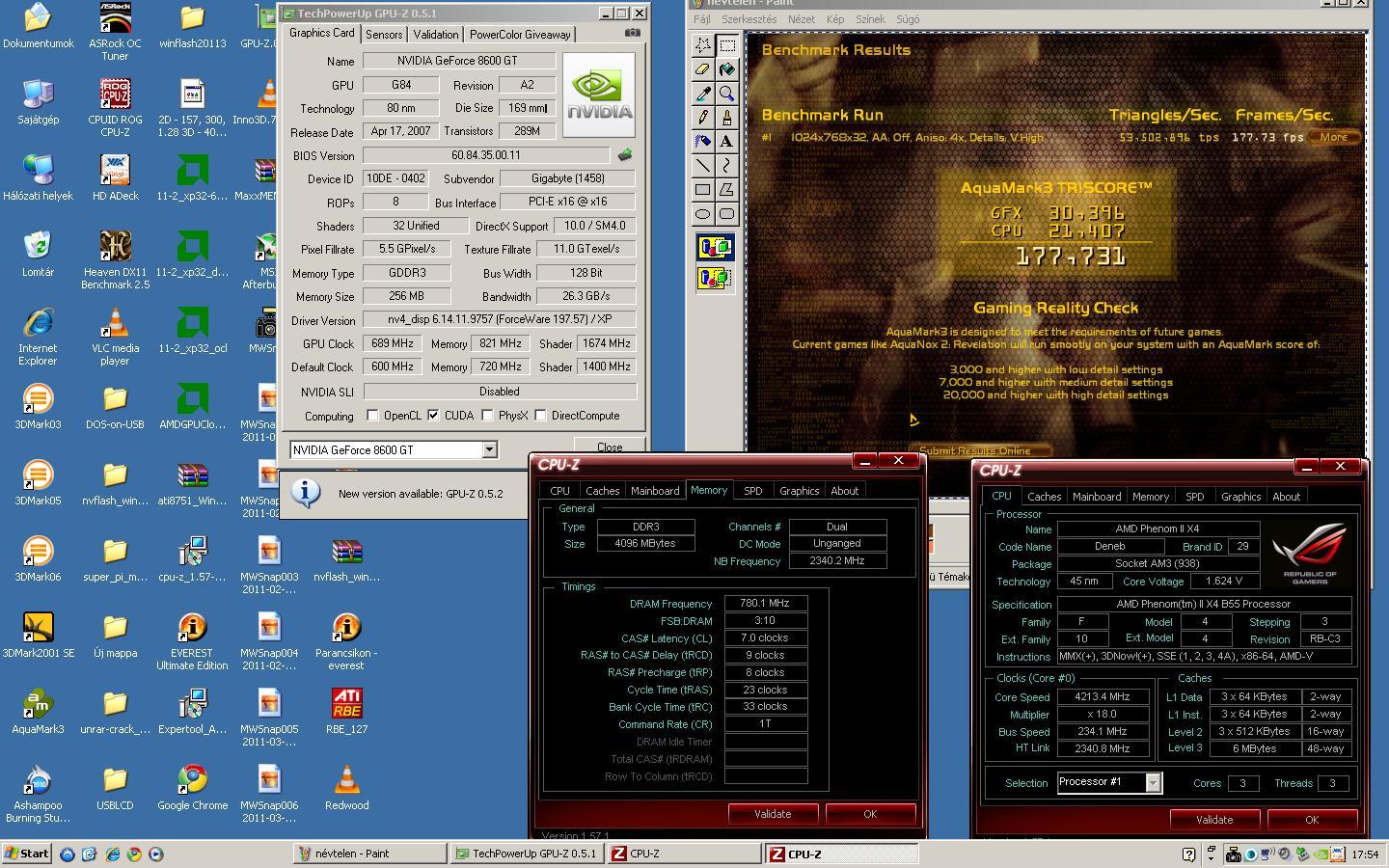Click the NVIDIA logo in GPU-Z
Image resolution: width=1389 pixels, height=868 pixels.
coord(599,95)
